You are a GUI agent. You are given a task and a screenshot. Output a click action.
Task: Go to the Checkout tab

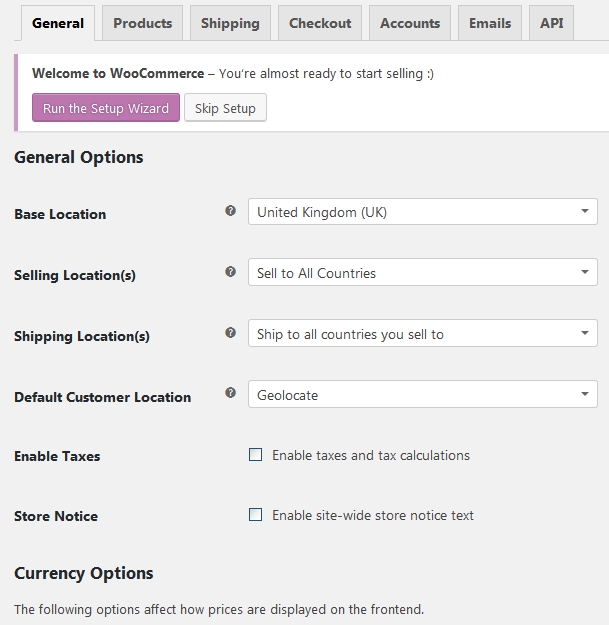(x=320, y=23)
